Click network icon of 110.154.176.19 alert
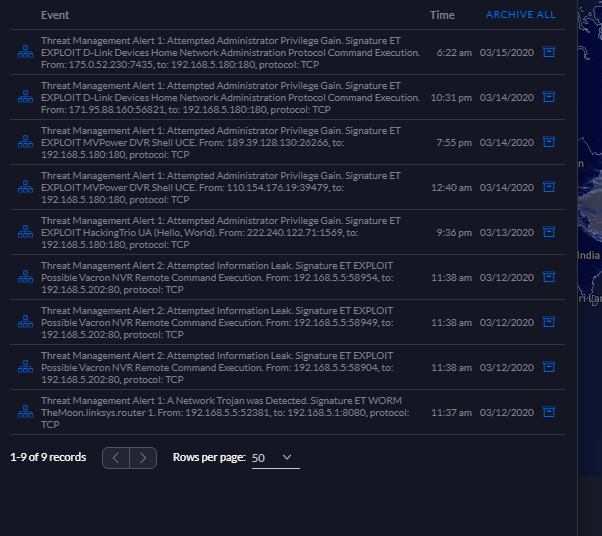 click(25, 187)
